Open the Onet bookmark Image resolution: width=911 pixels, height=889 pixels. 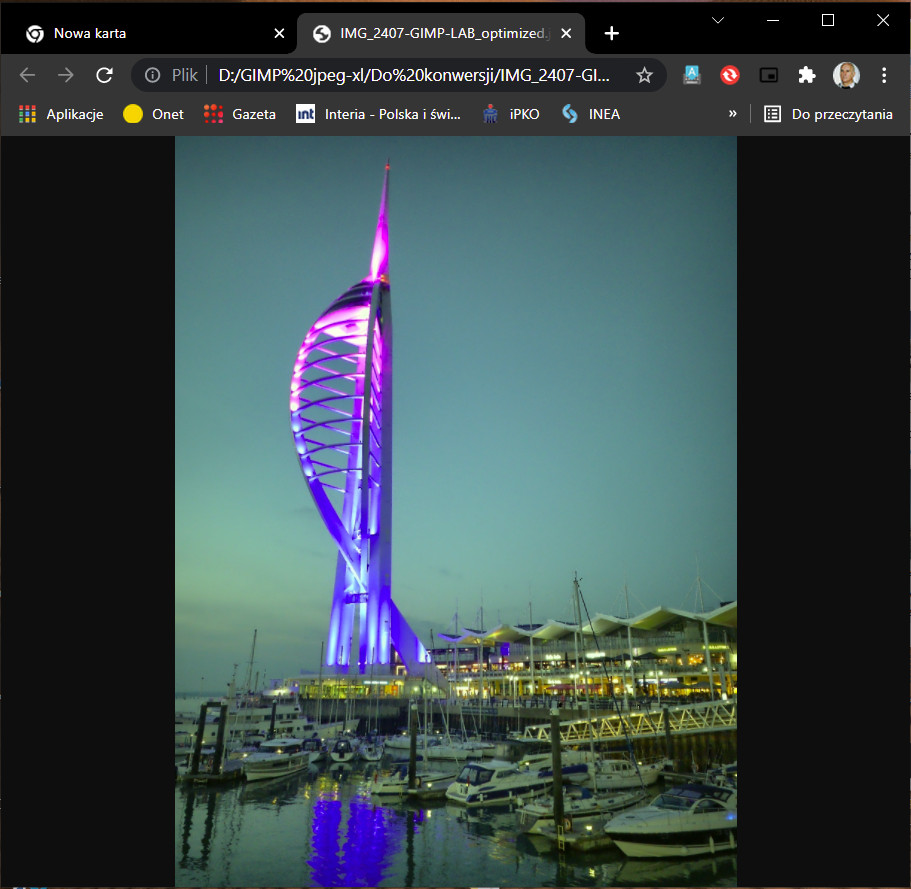pos(154,114)
